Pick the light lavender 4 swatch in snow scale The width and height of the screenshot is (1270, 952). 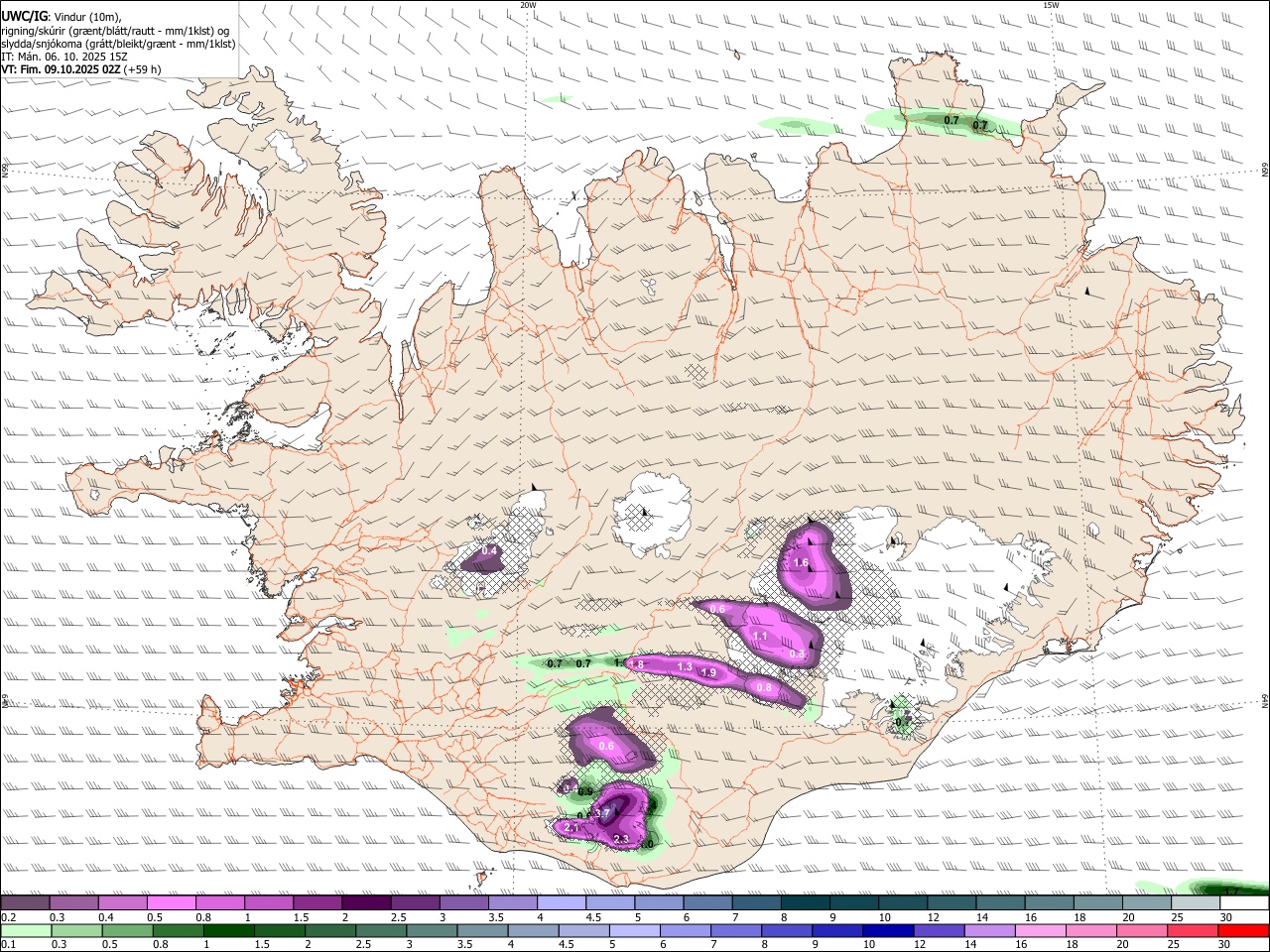562,903
